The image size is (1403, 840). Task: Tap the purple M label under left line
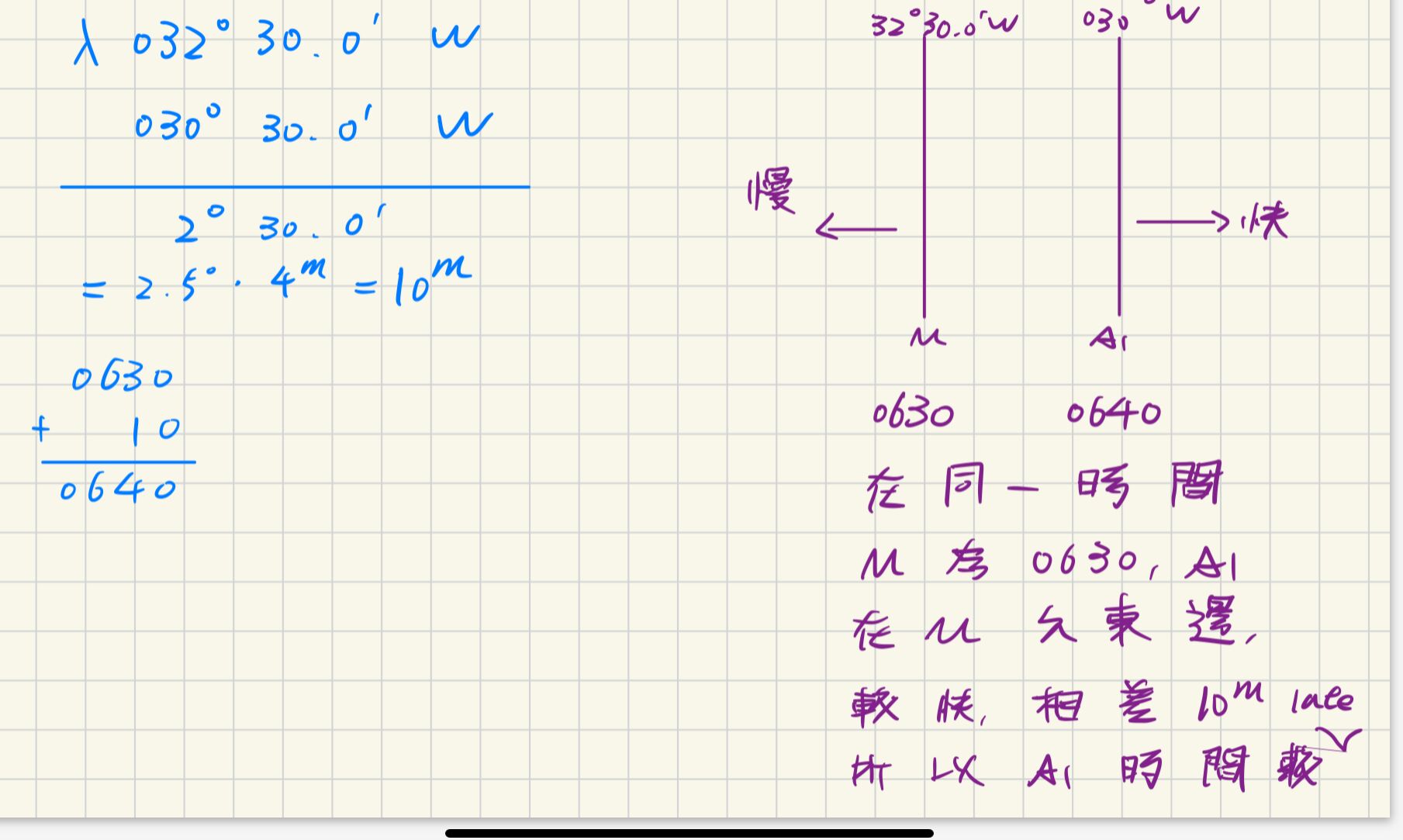pos(928,337)
